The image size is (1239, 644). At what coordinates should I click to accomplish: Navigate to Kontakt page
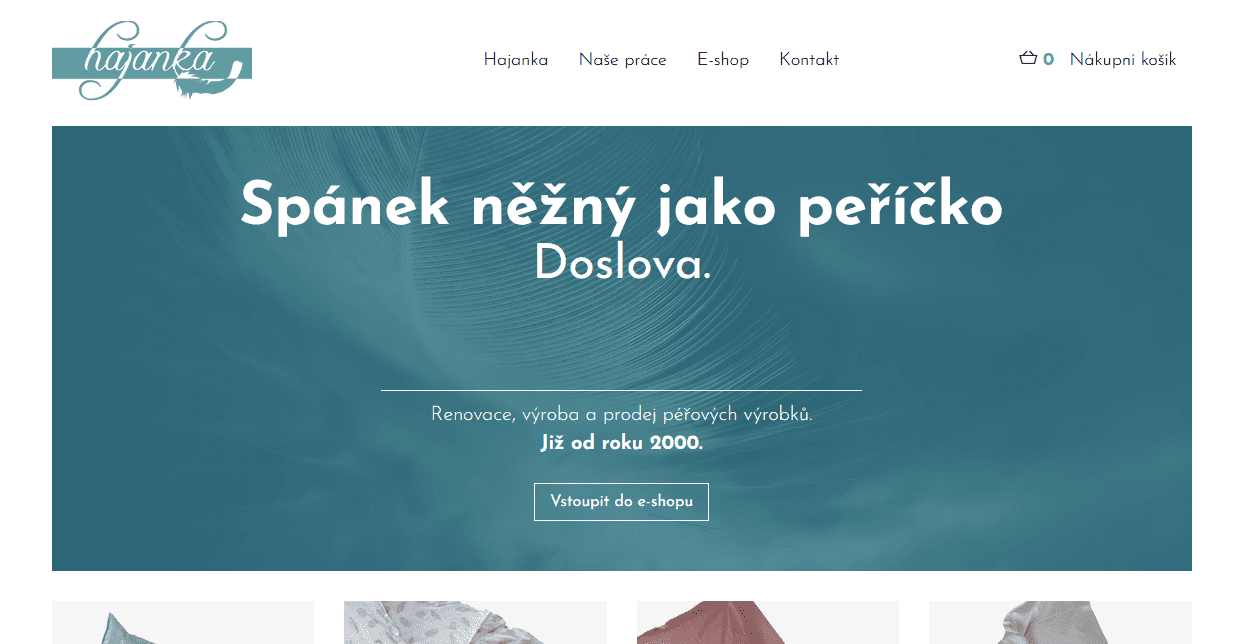(x=809, y=60)
